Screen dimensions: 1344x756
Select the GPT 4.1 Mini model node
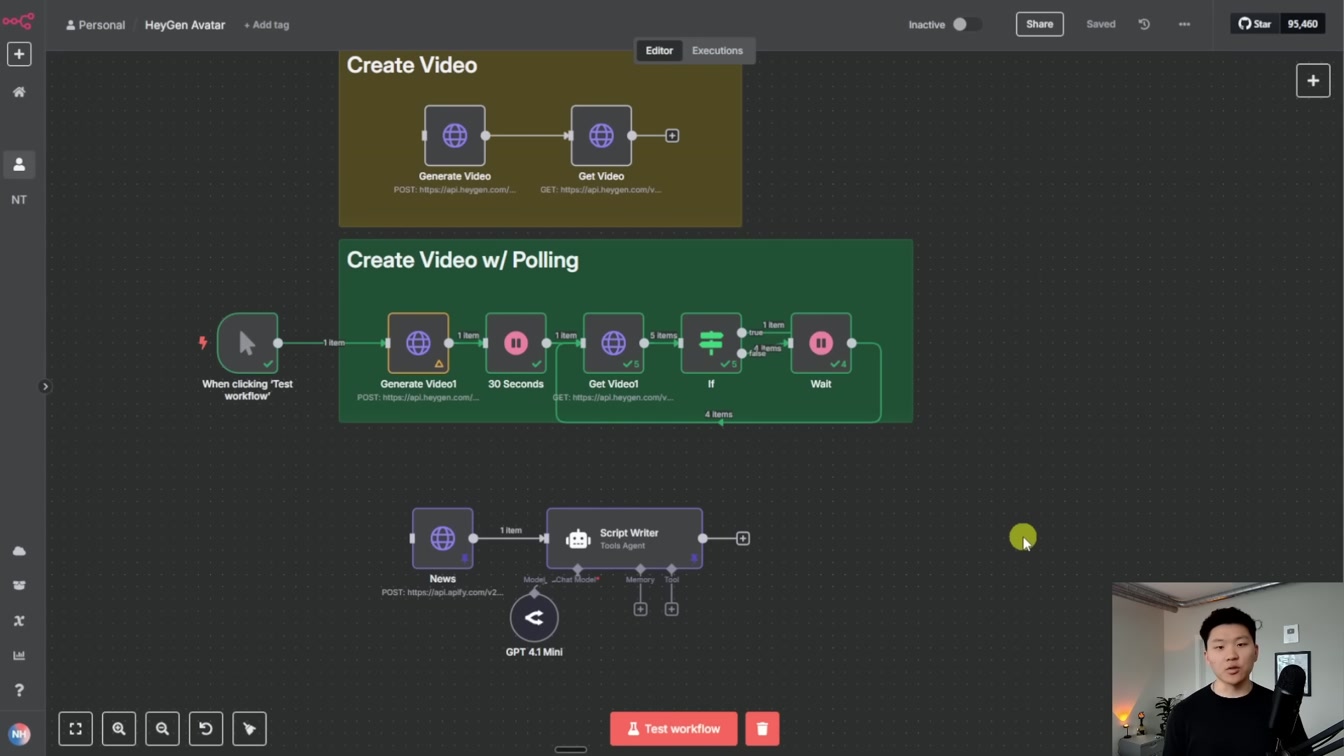point(534,617)
